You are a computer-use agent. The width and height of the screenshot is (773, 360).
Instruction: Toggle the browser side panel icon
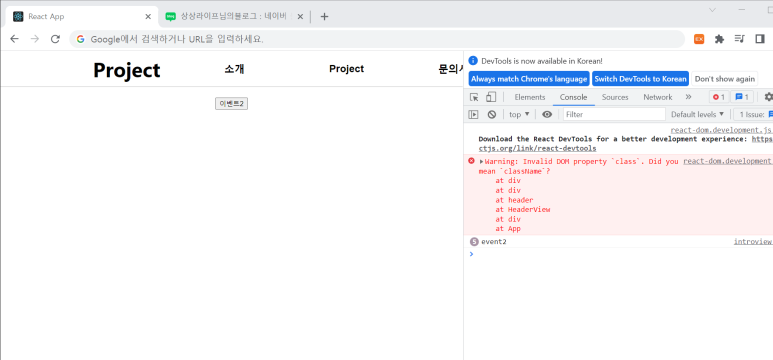tap(759, 39)
